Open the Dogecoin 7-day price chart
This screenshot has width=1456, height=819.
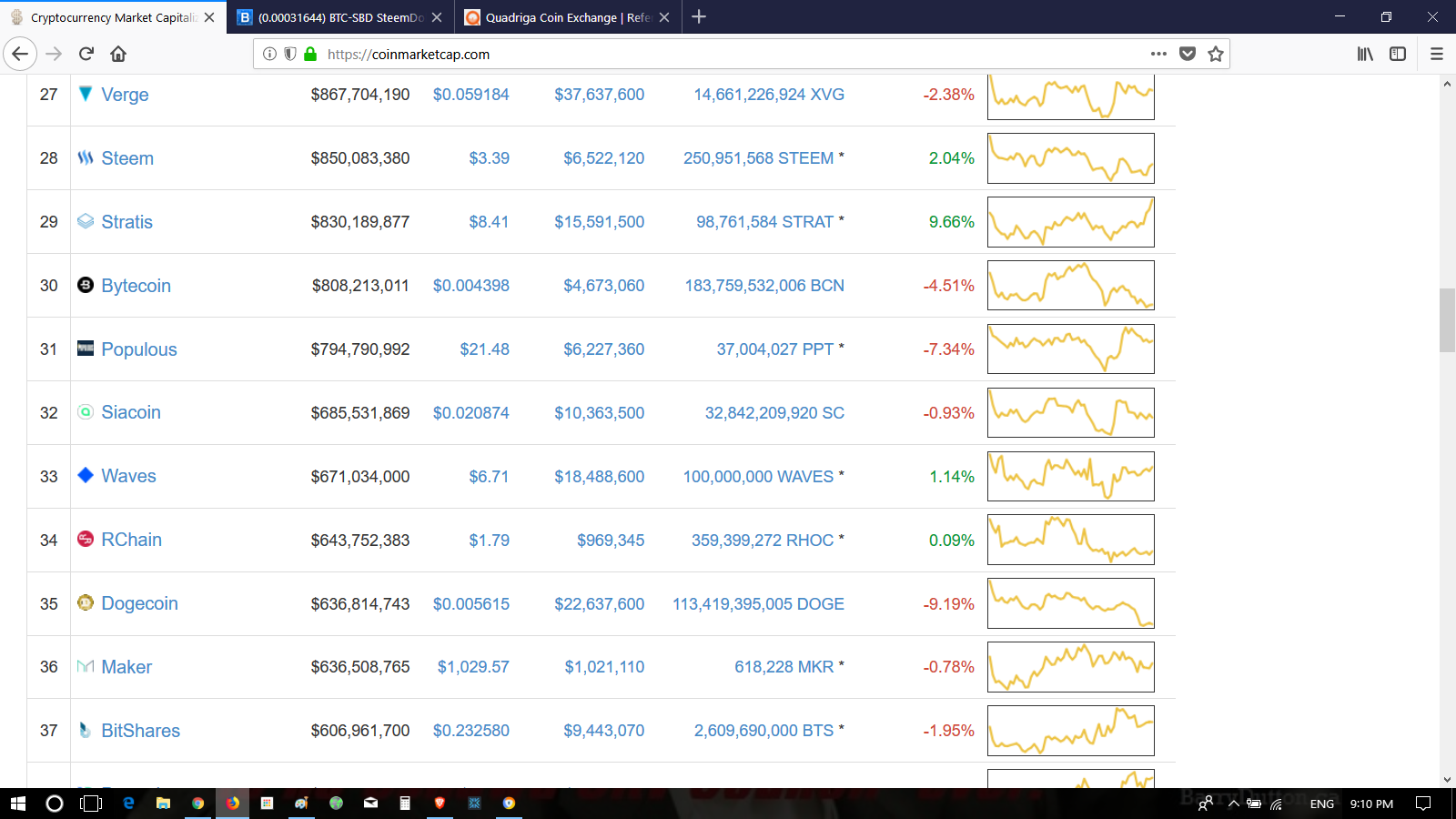[x=1071, y=603]
